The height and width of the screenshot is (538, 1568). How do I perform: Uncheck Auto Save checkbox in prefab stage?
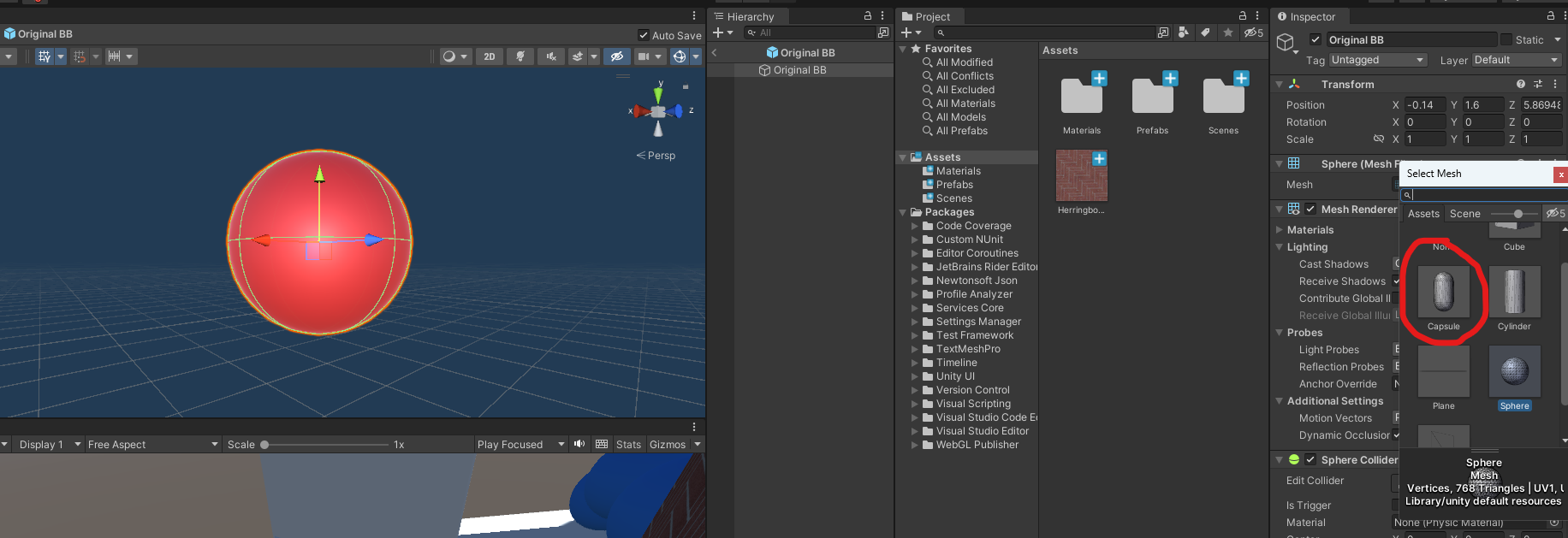[x=644, y=35]
